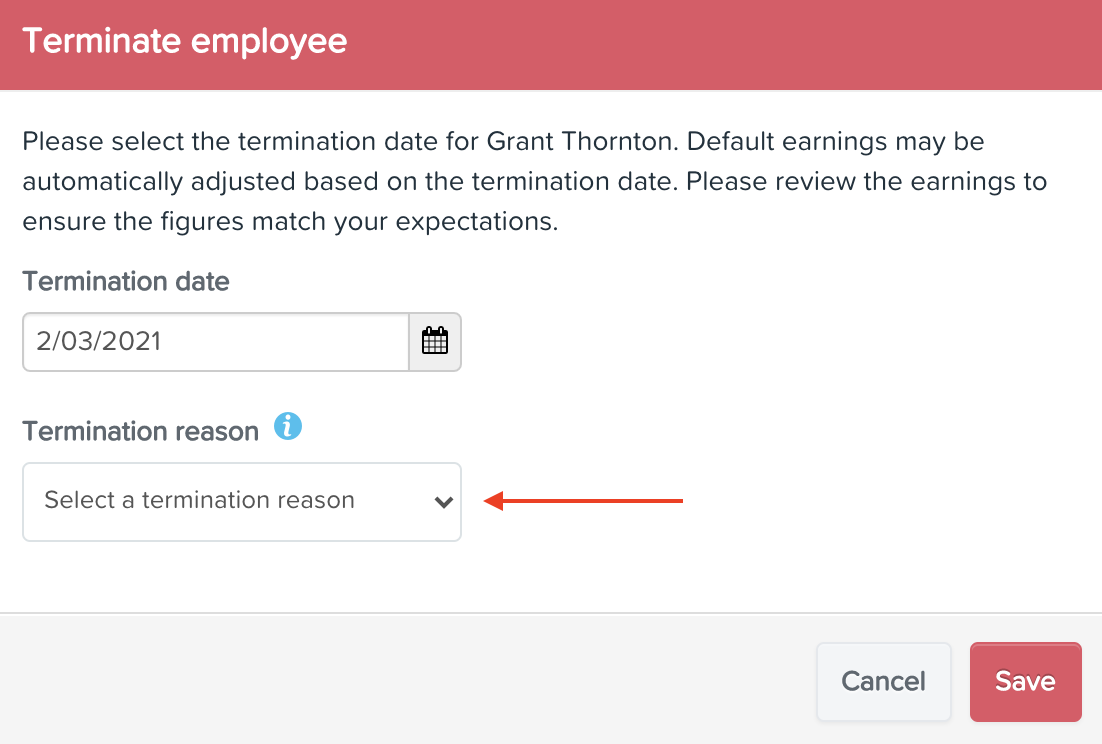Open the Select a termination reason dropdown

point(242,502)
